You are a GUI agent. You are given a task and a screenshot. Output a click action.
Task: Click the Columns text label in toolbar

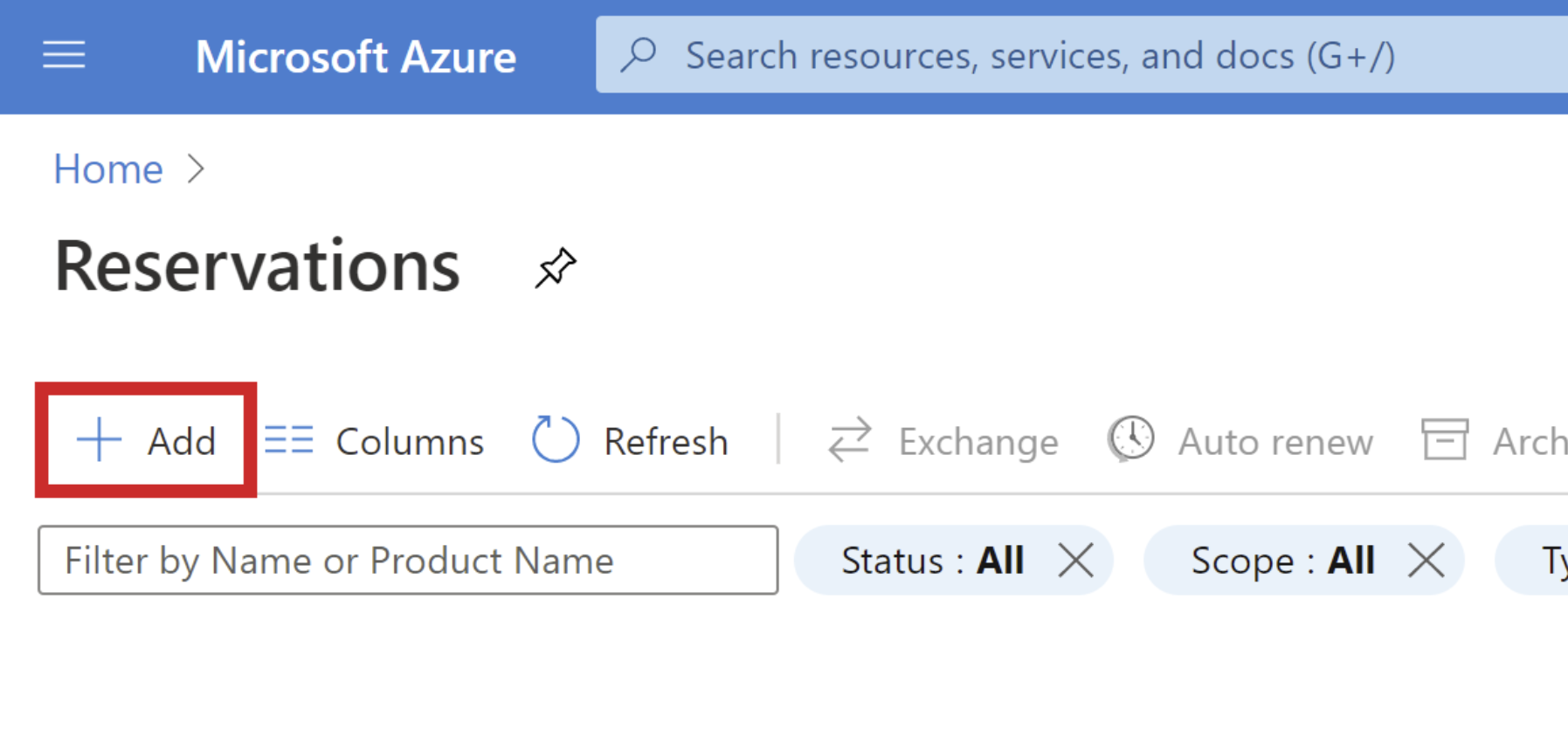coord(410,442)
